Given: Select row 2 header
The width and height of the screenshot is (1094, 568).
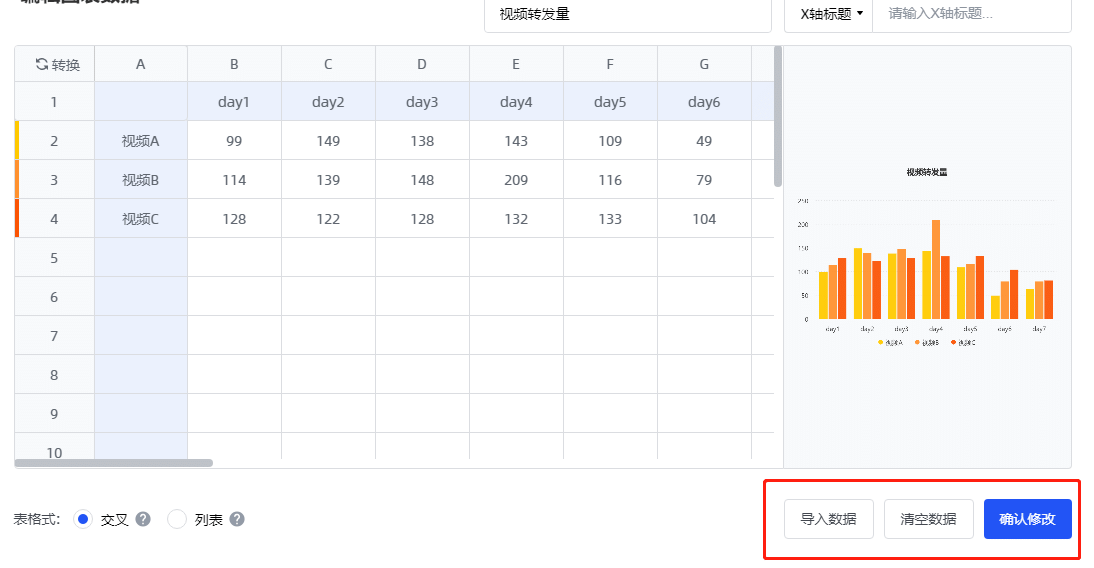Looking at the screenshot, I should click(x=54, y=141).
